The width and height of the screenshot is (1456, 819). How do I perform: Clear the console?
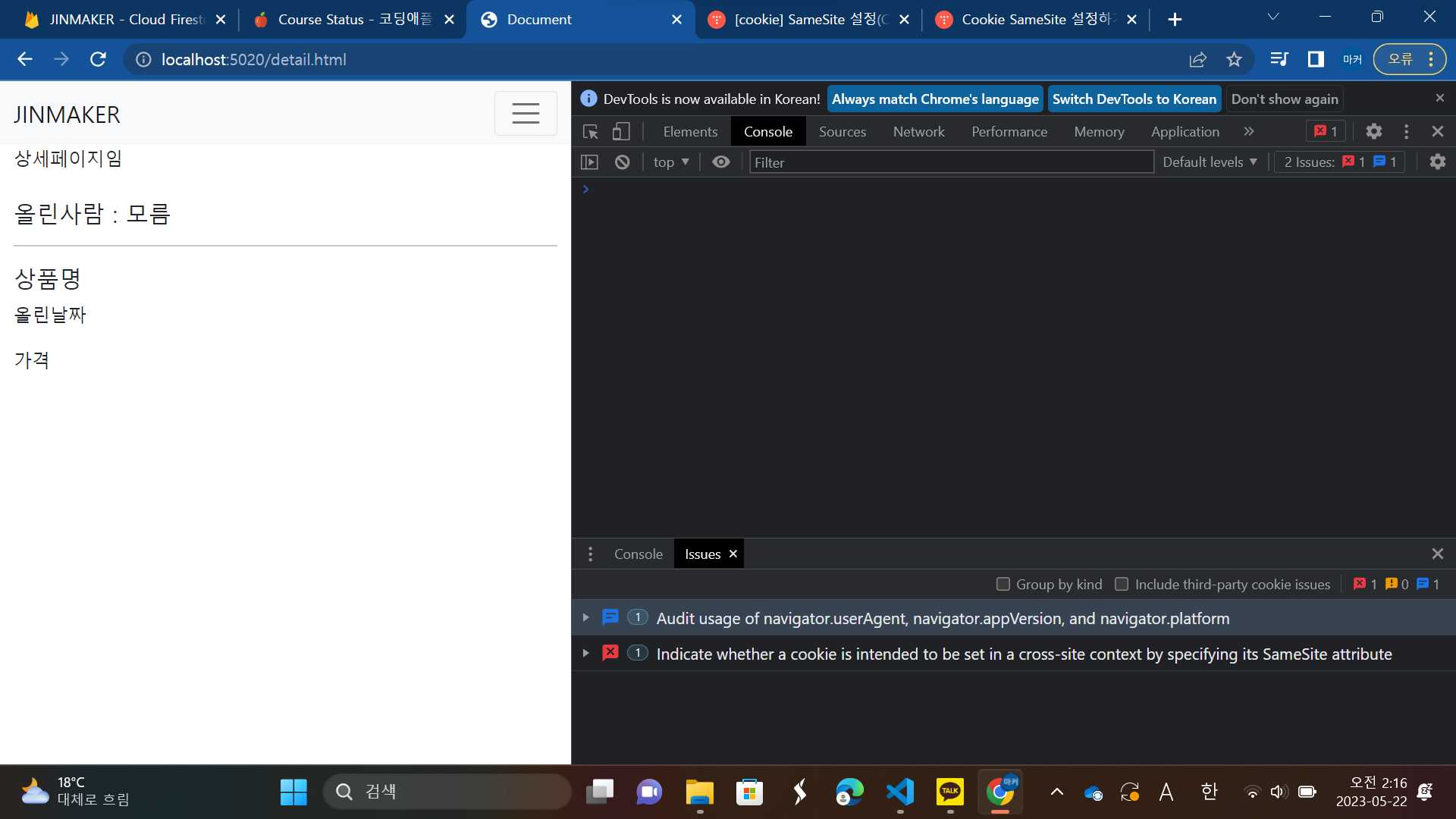(622, 162)
